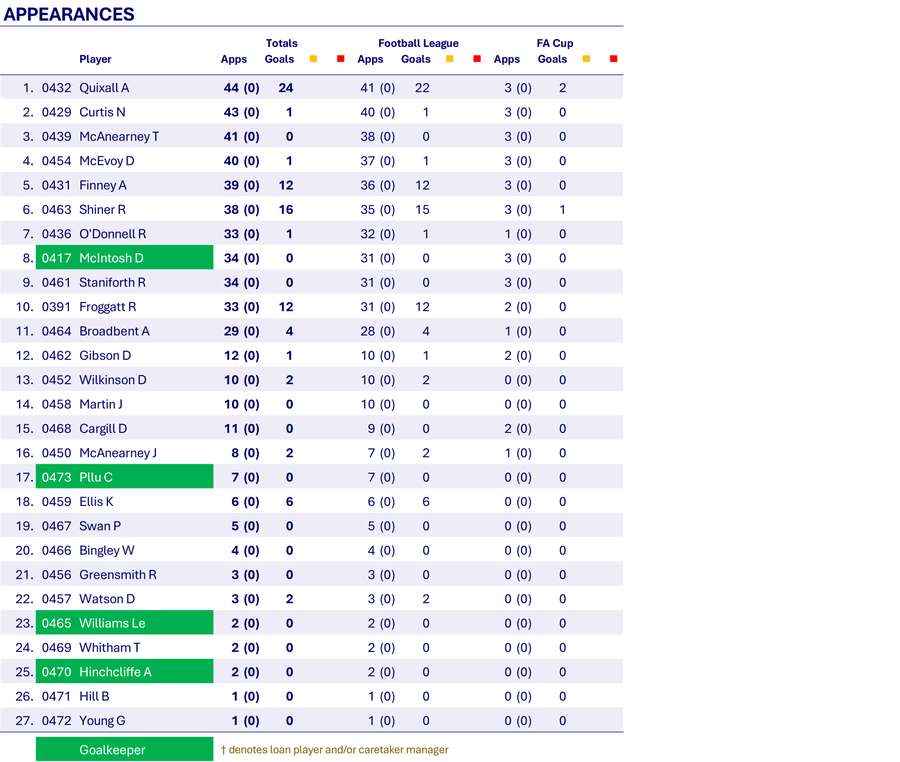Select player name Greensmith R

pos(118,574)
